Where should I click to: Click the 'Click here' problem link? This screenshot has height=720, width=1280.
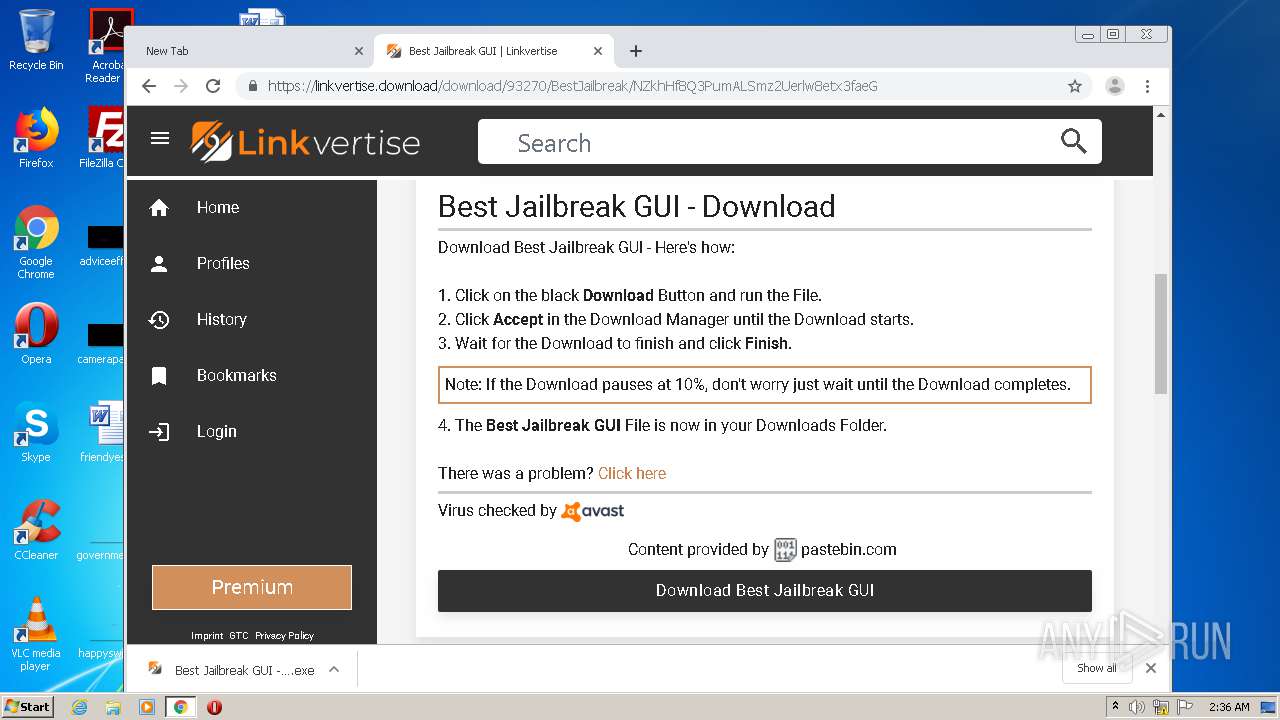click(x=632, y=473)
